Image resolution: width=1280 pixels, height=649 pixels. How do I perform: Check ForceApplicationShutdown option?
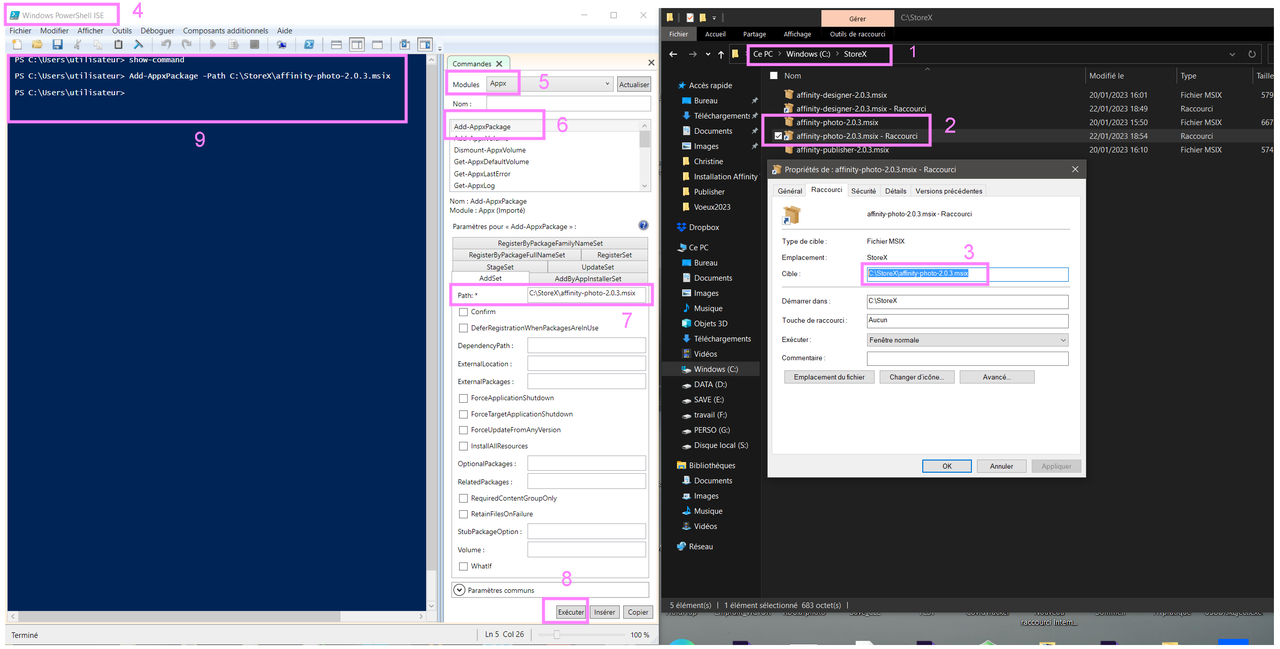pyautogui.click(x=464, y=398)
